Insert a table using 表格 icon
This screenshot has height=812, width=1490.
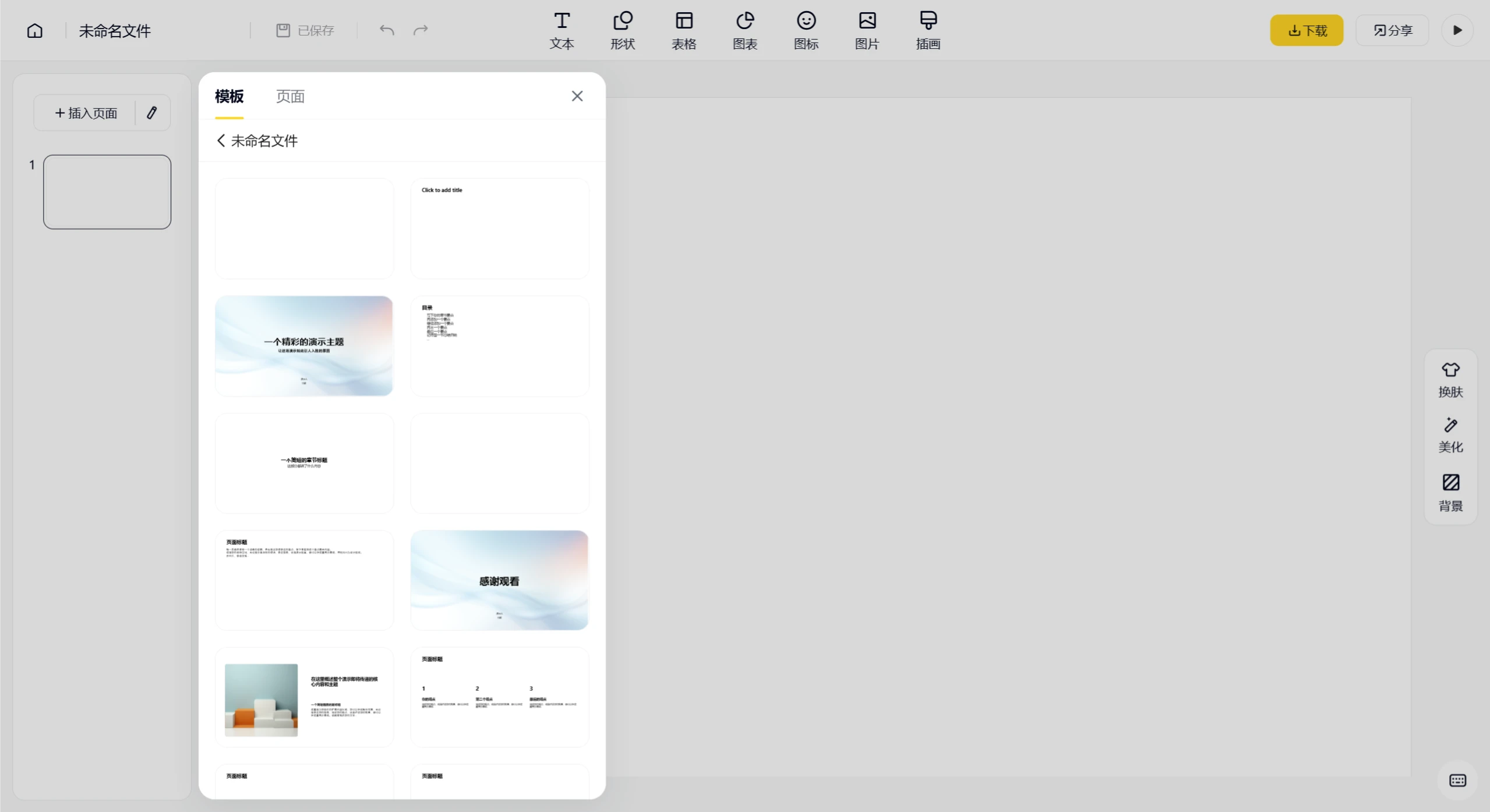pos(683,30)
